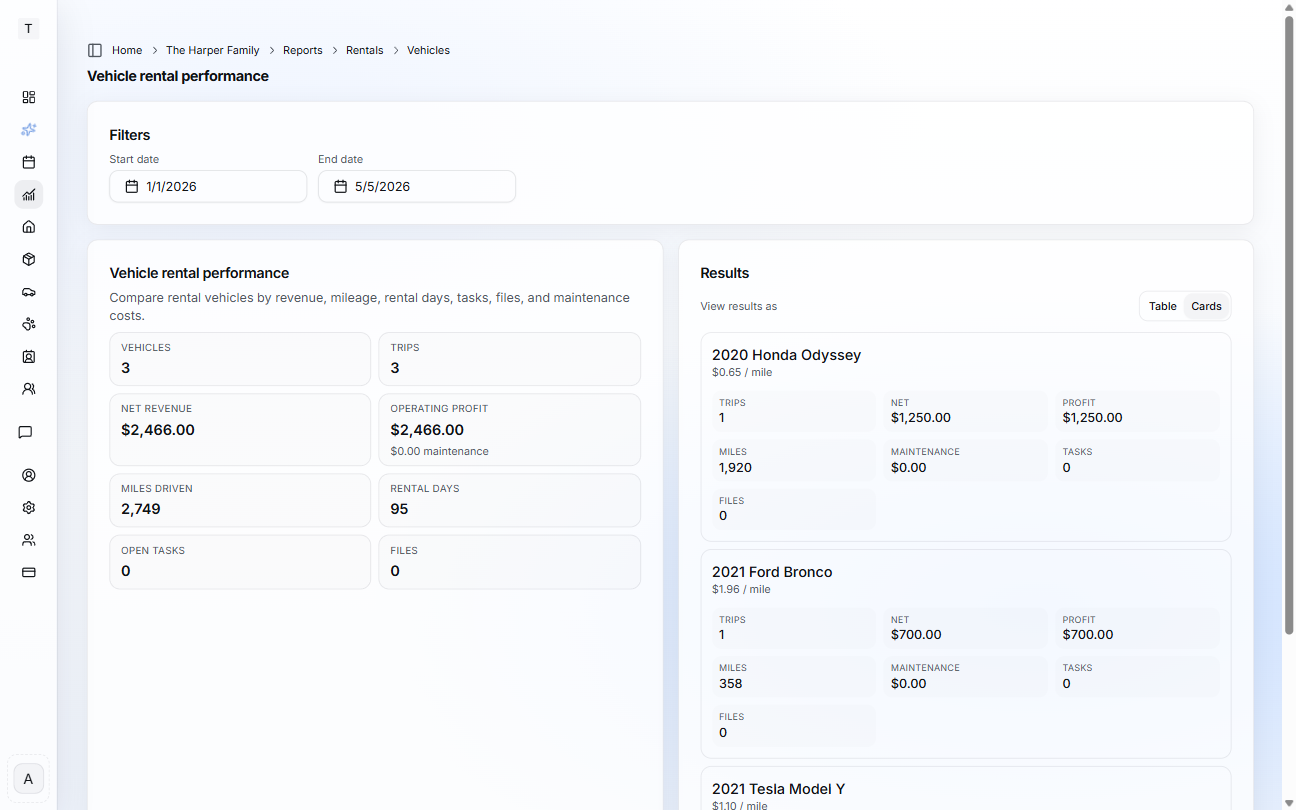Click the paw print pets sidebar icon
1296x810 pixels.
point(29,324)
